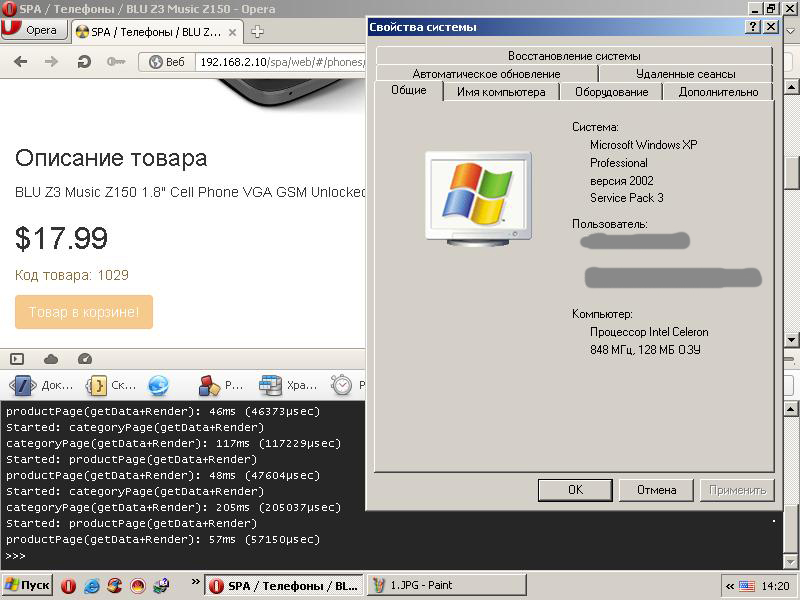
Task: Reload the page with the refresh icon
Action: pyautogui.click(x=84, y=62)
